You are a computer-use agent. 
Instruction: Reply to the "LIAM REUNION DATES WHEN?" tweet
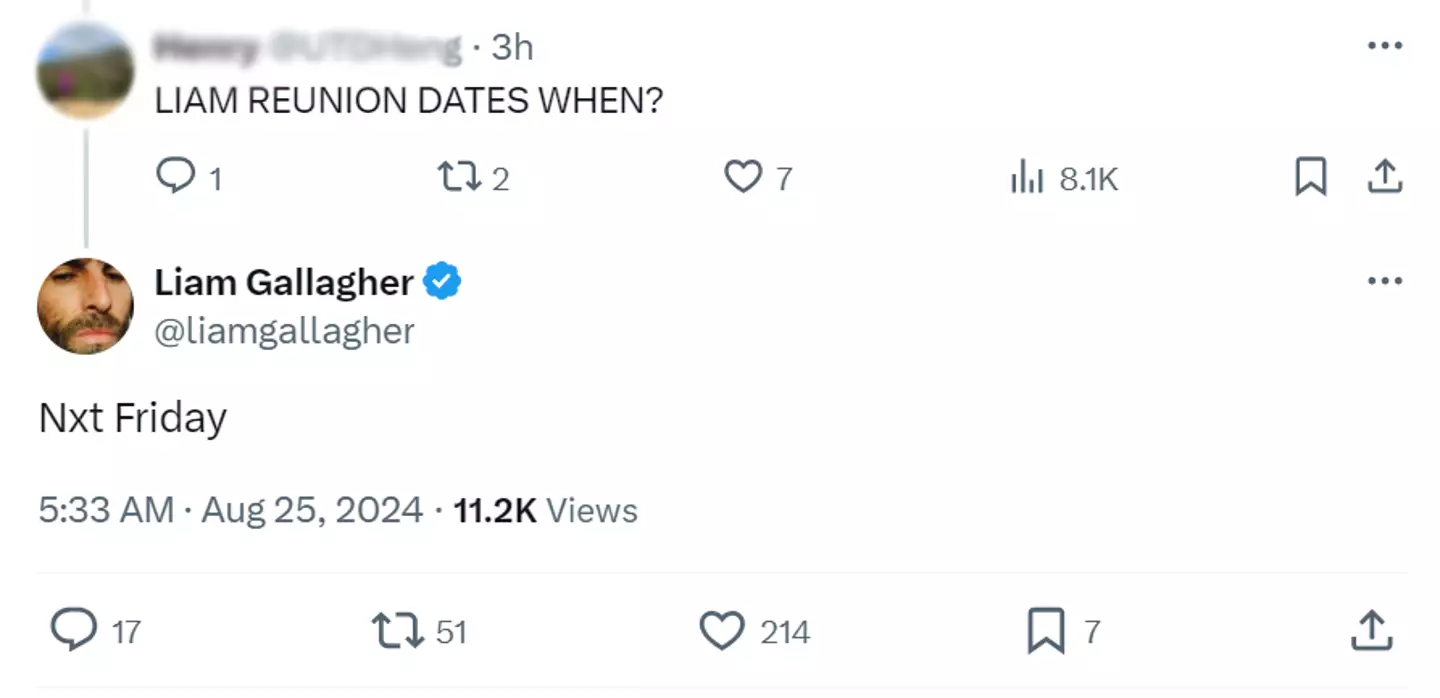click(x=175, y=177)
